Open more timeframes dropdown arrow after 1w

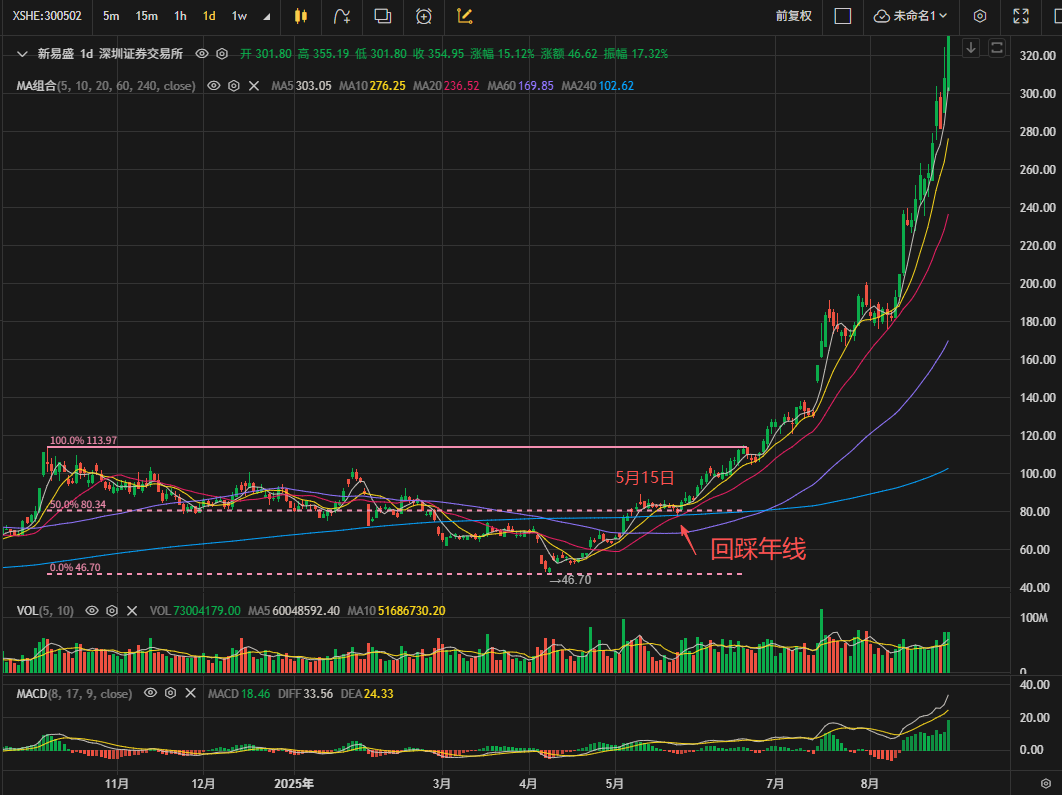pos(266,16)
